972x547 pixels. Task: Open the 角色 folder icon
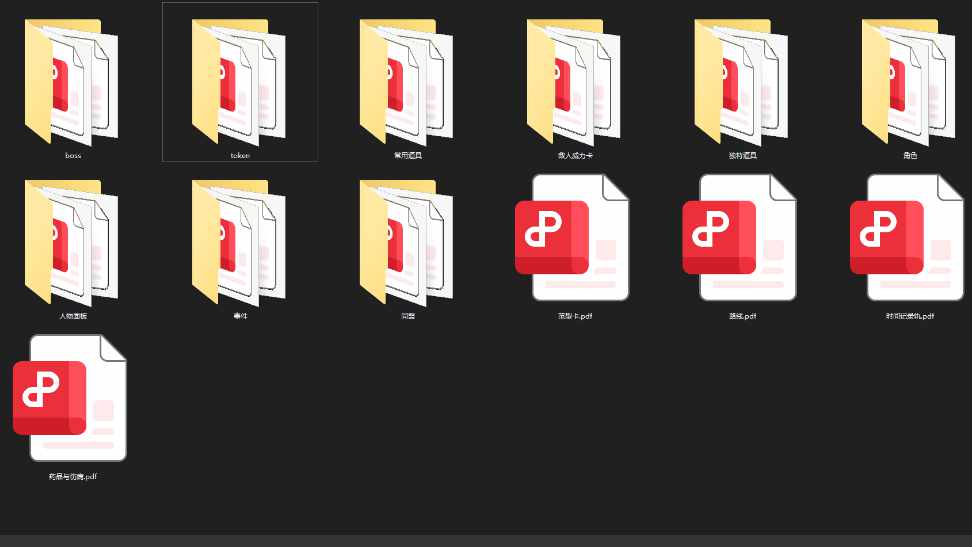[x=909, y=80]
